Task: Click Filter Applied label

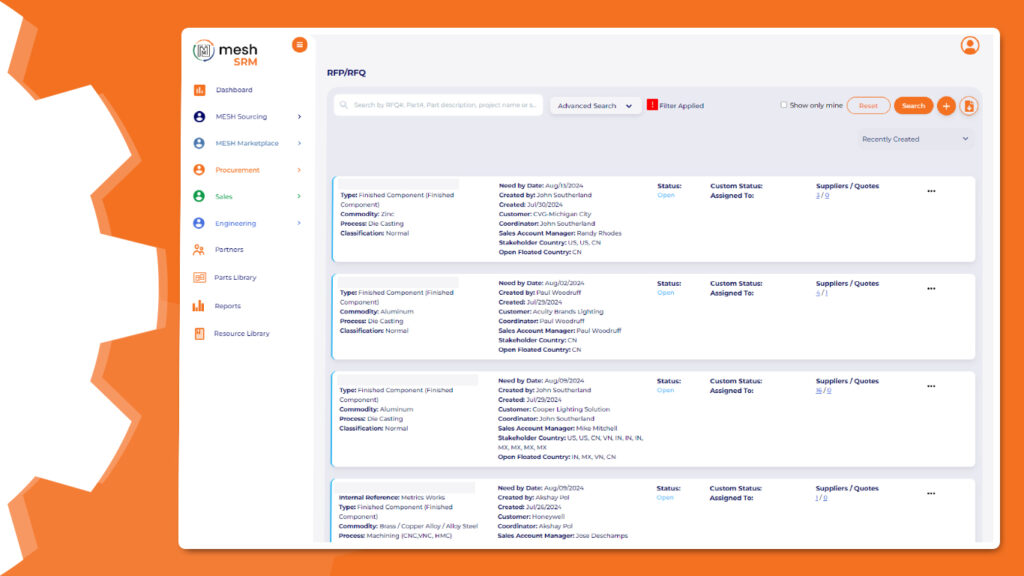Action: point(681,106)
